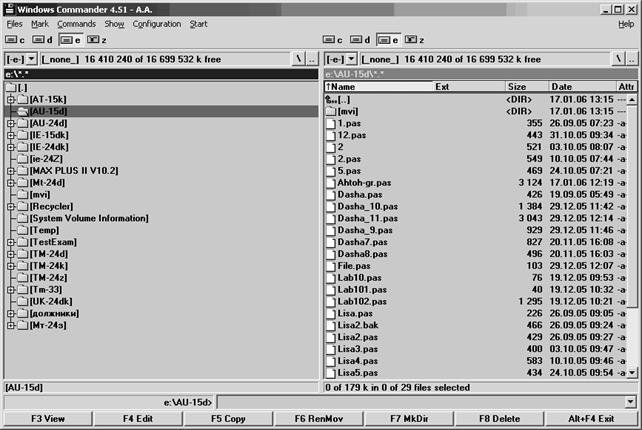Click the F5 Copy button
Screen dimensions: 642x430
pos(228,419)
